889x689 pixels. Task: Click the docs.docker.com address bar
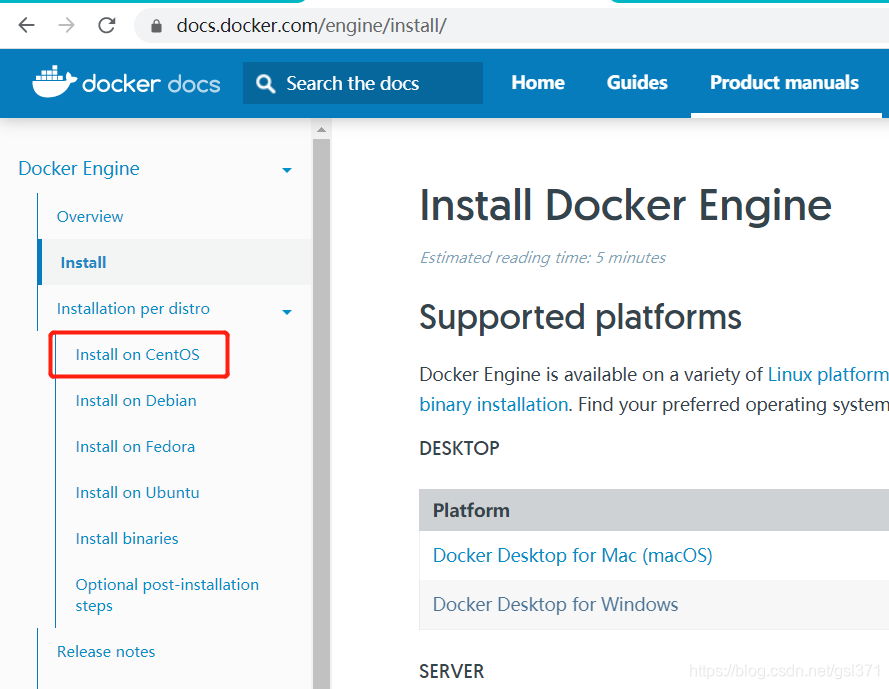pos(510,26)
